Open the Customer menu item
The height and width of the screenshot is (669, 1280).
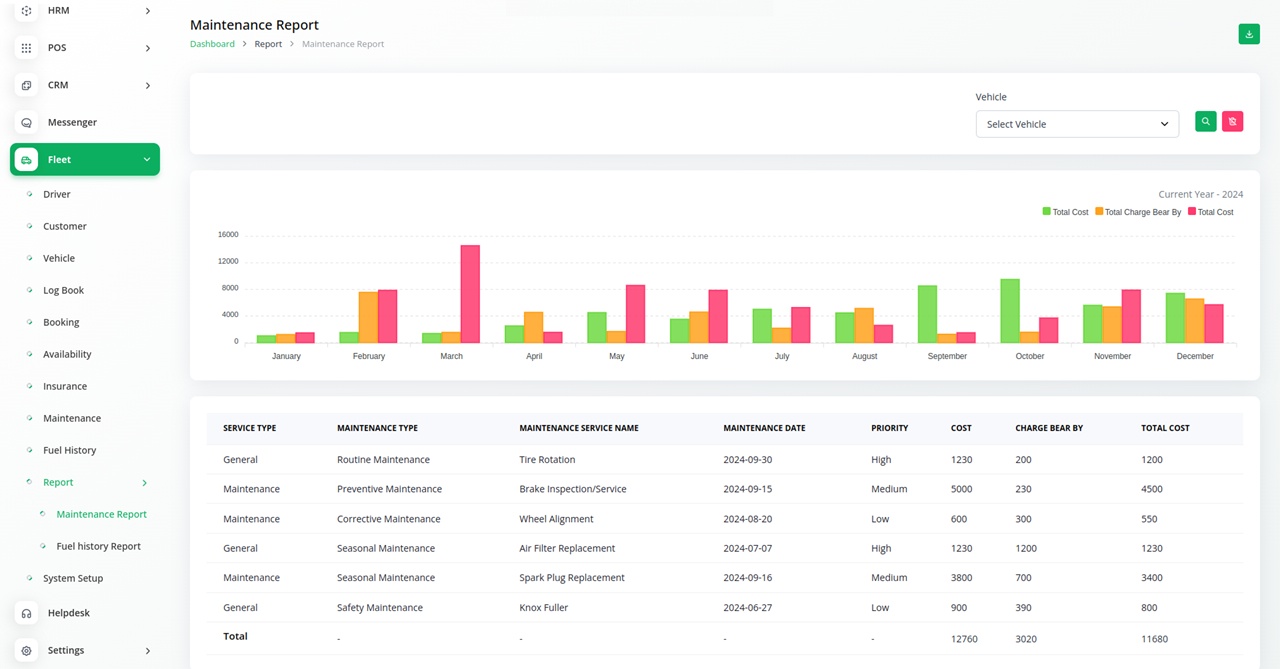pos(65,226)
